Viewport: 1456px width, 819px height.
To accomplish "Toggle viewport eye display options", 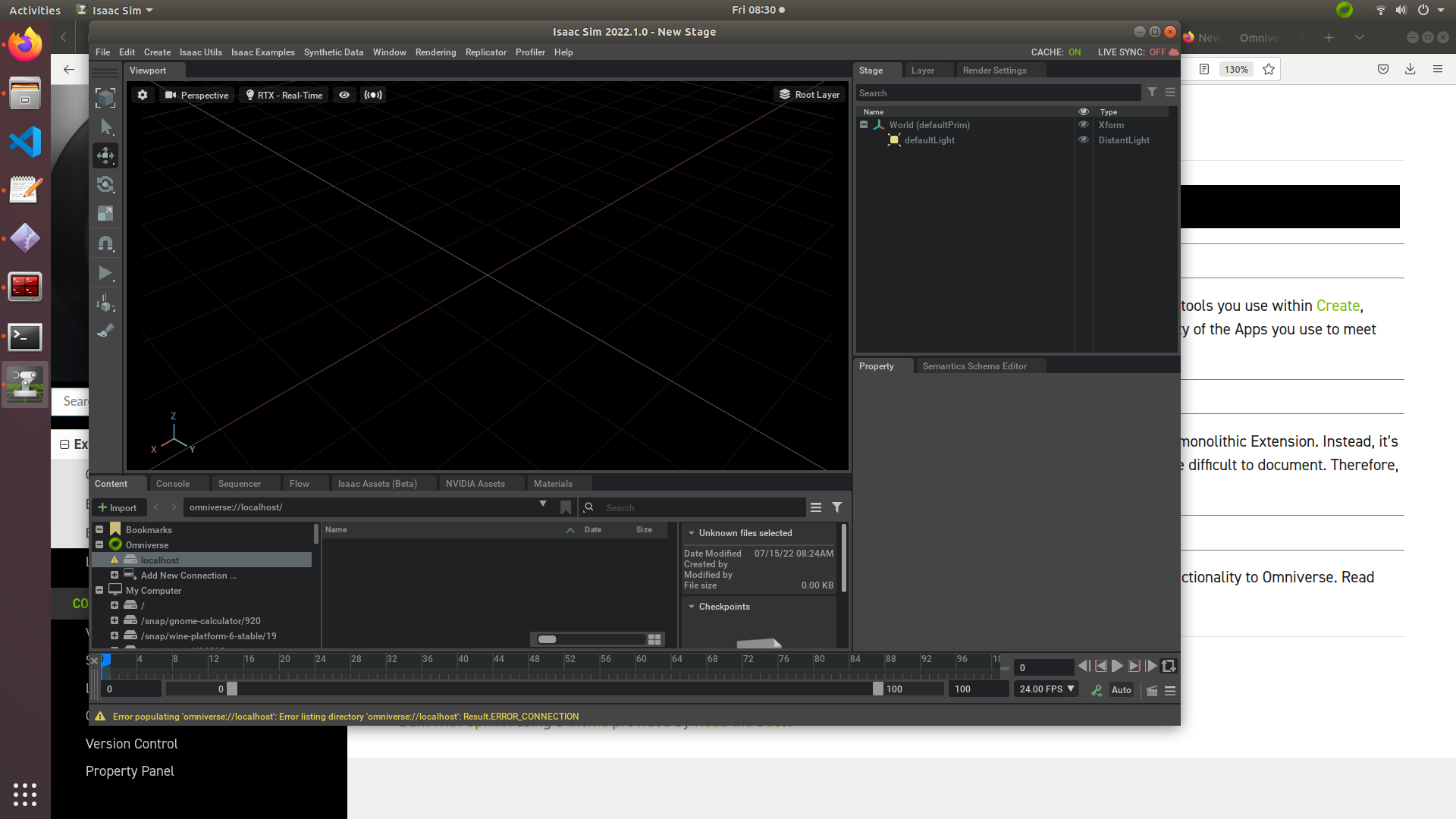I will (344, 95).
